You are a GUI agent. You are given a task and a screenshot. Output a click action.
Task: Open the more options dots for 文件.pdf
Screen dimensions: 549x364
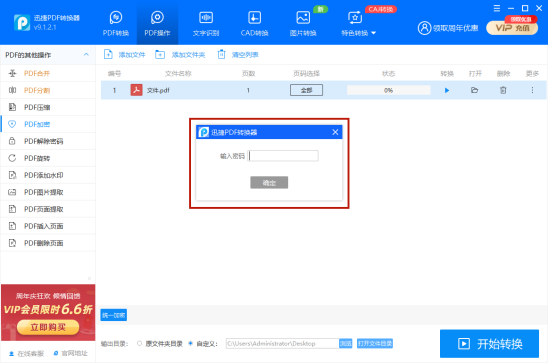[532, 90]
